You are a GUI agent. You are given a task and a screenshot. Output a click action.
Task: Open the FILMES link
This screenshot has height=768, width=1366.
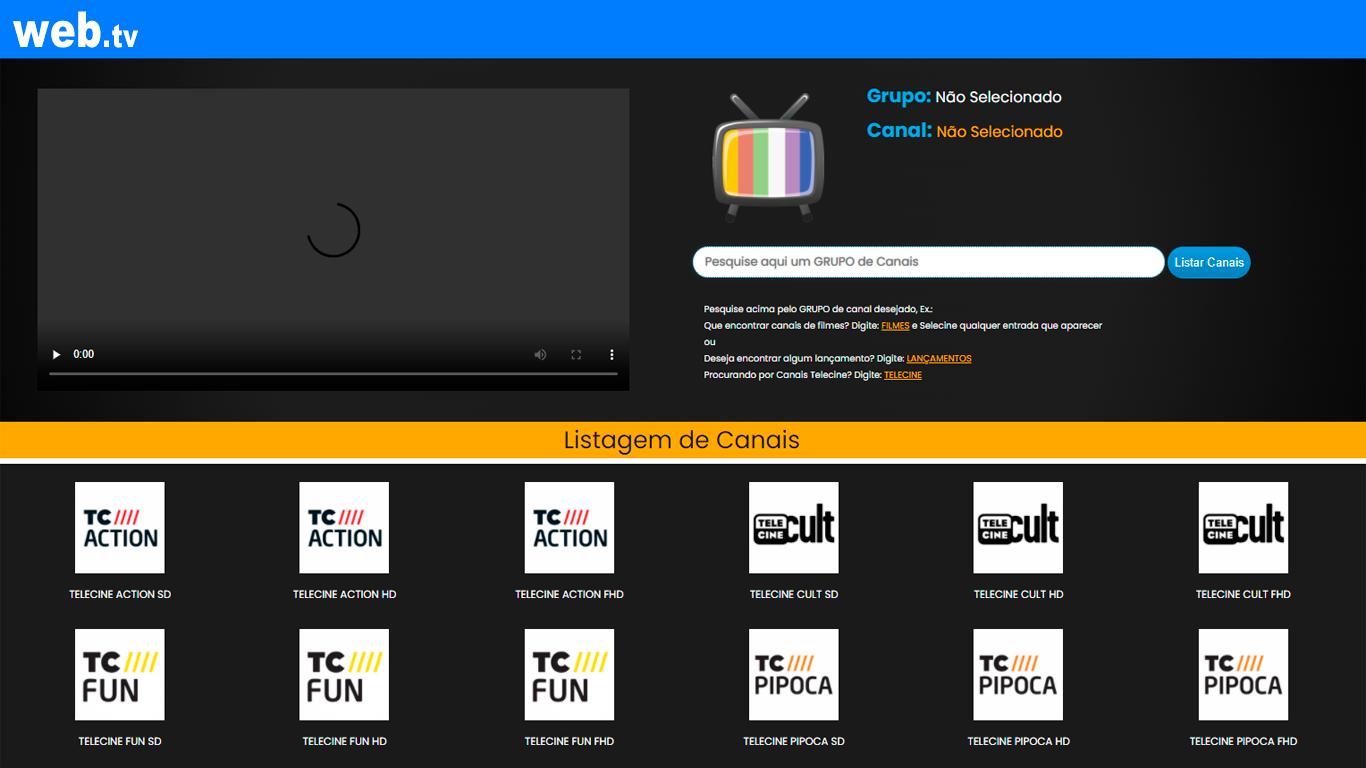point(895,326)
